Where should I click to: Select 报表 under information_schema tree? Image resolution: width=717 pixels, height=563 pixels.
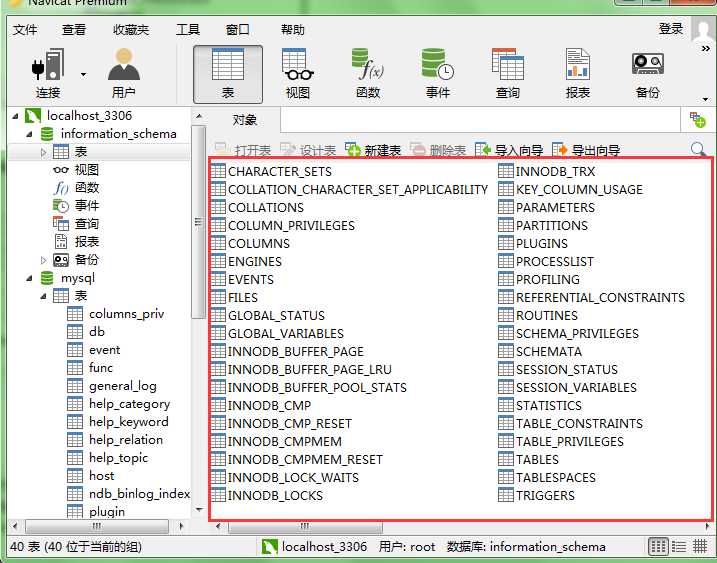pyautogui.click(x=87, y=241)
